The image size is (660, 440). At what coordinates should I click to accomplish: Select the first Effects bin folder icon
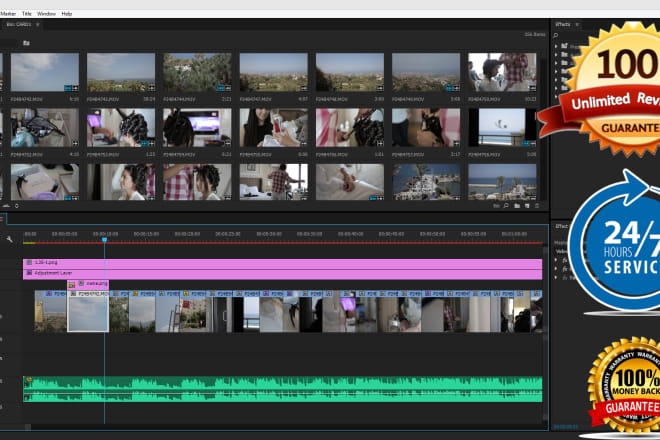[564, 45]
